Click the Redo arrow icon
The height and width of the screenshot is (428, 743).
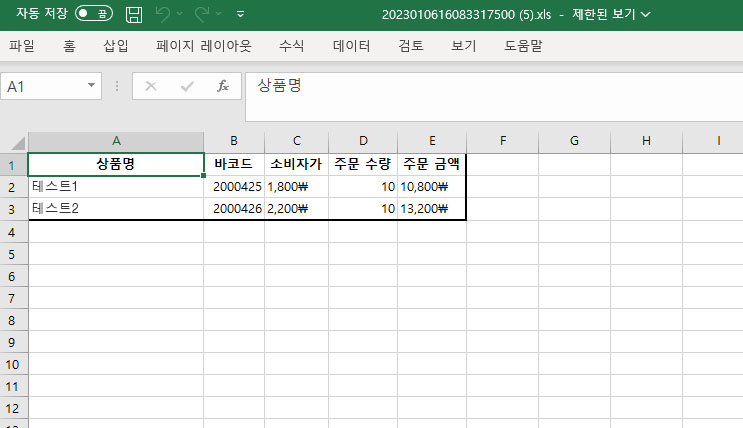click(x=202, y=15)
